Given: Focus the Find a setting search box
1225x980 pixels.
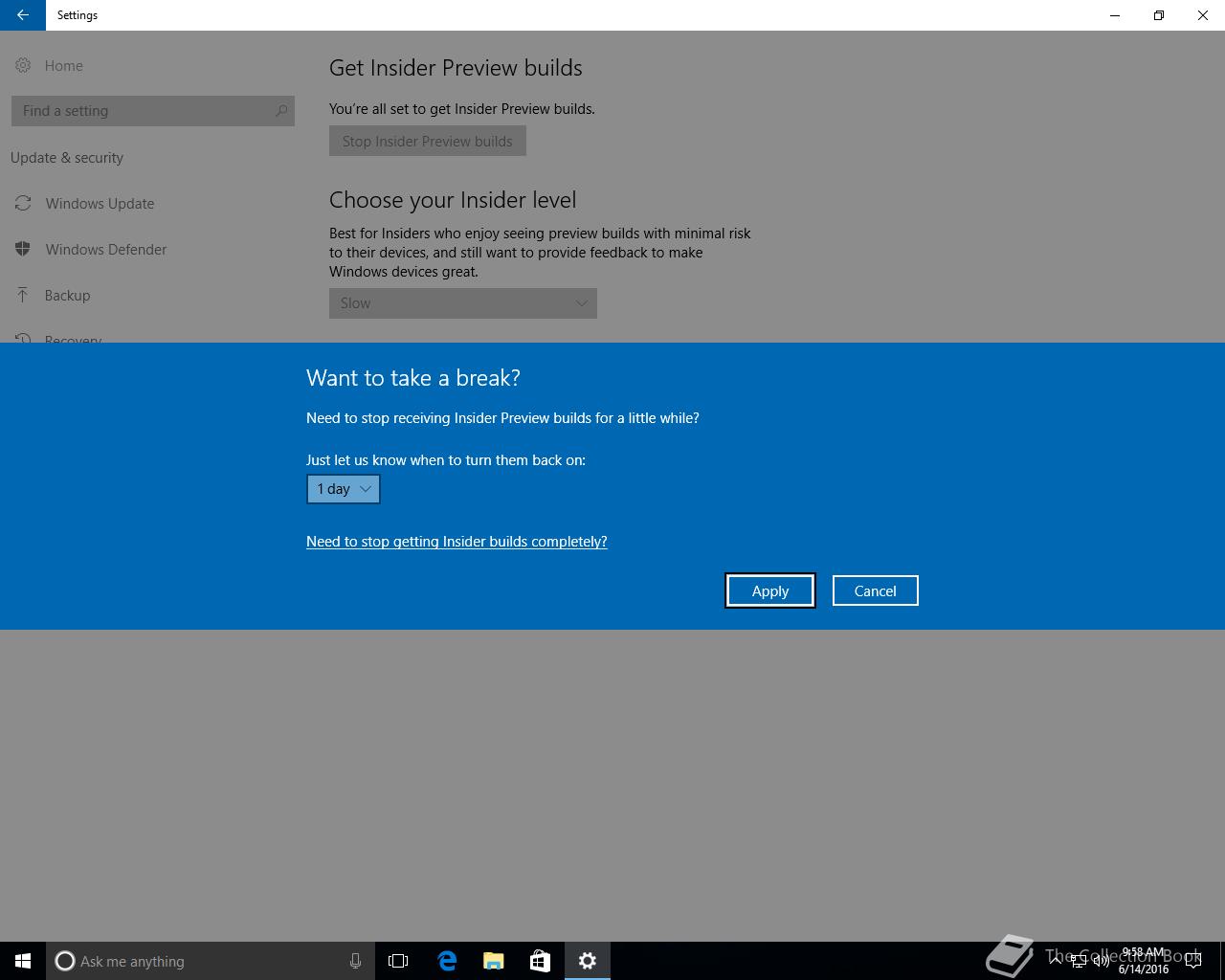Looking at the screenshot, I should 153,111.
